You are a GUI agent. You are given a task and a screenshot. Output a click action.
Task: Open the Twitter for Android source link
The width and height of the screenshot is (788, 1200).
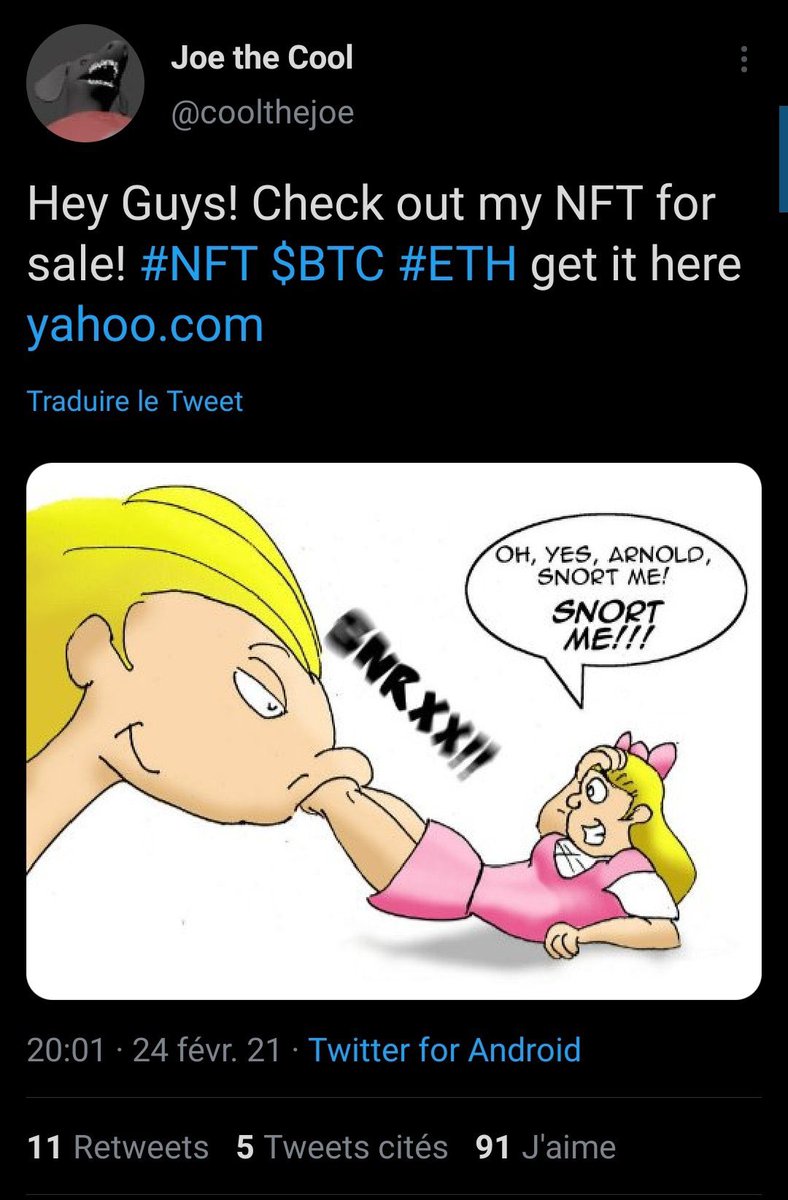tap(445, 1050)
